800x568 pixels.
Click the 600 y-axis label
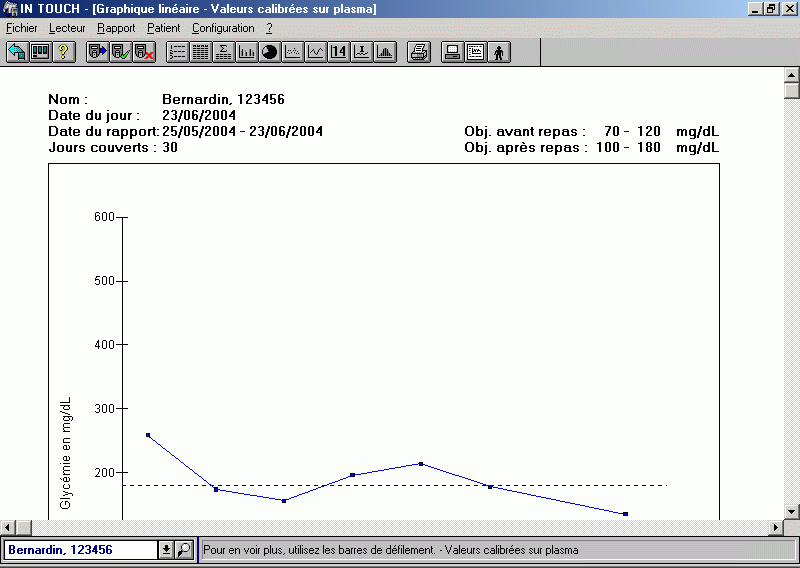coord(104,217)
